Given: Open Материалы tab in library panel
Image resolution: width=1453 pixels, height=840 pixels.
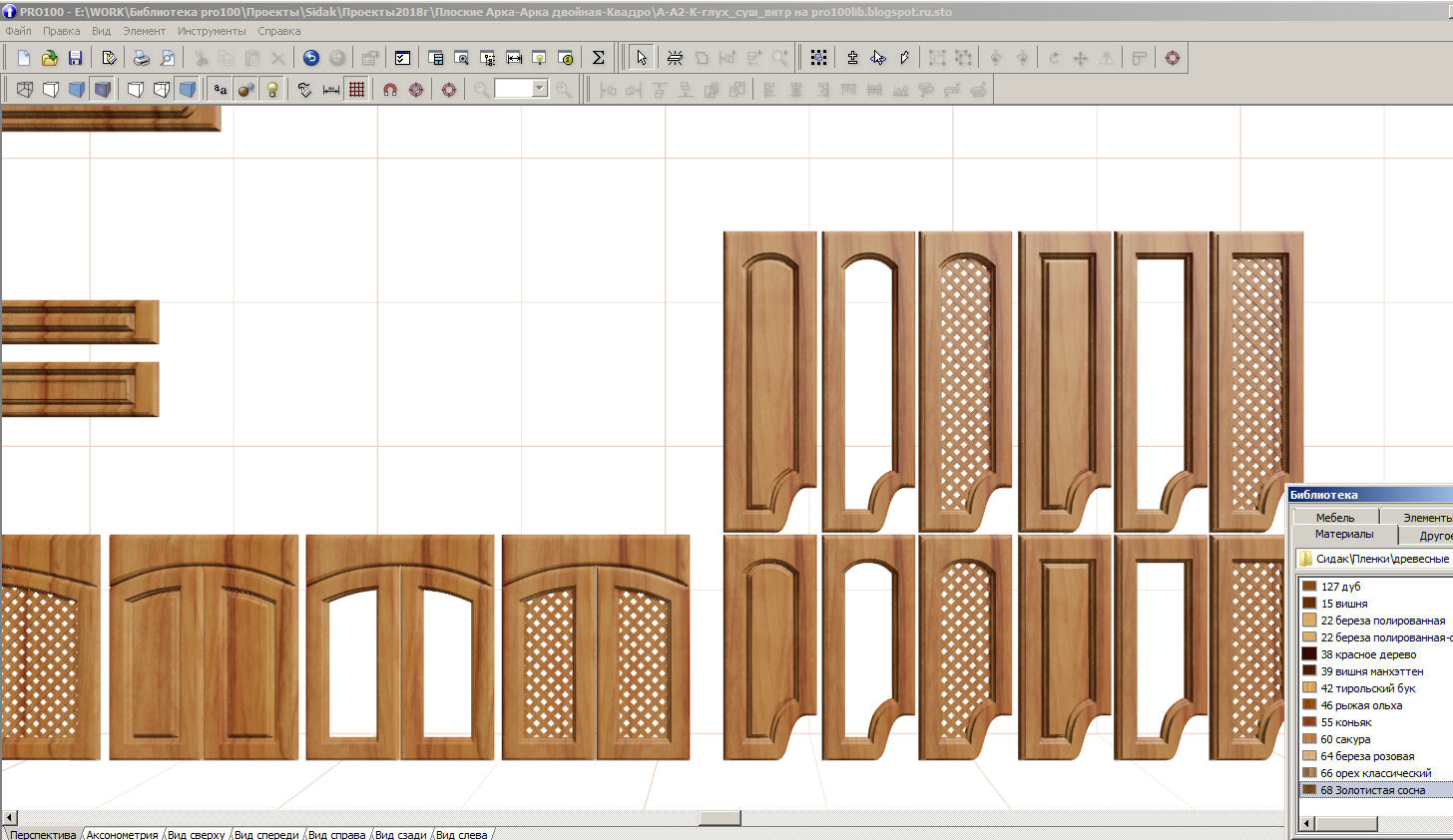Looking at the screenshot, I should [1344, 534].
